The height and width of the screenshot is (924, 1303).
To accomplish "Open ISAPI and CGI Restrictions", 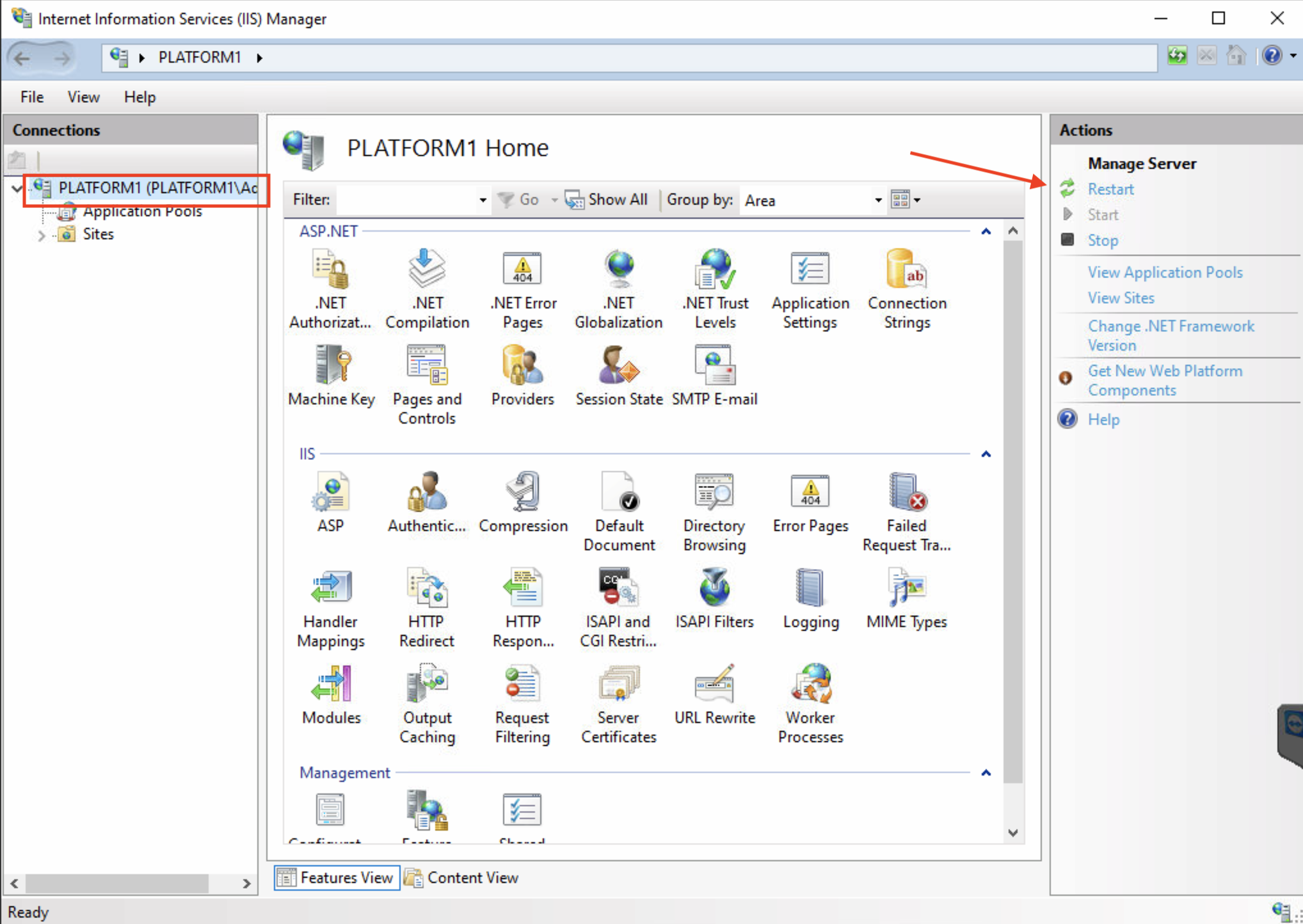I will tap(618, 608).
